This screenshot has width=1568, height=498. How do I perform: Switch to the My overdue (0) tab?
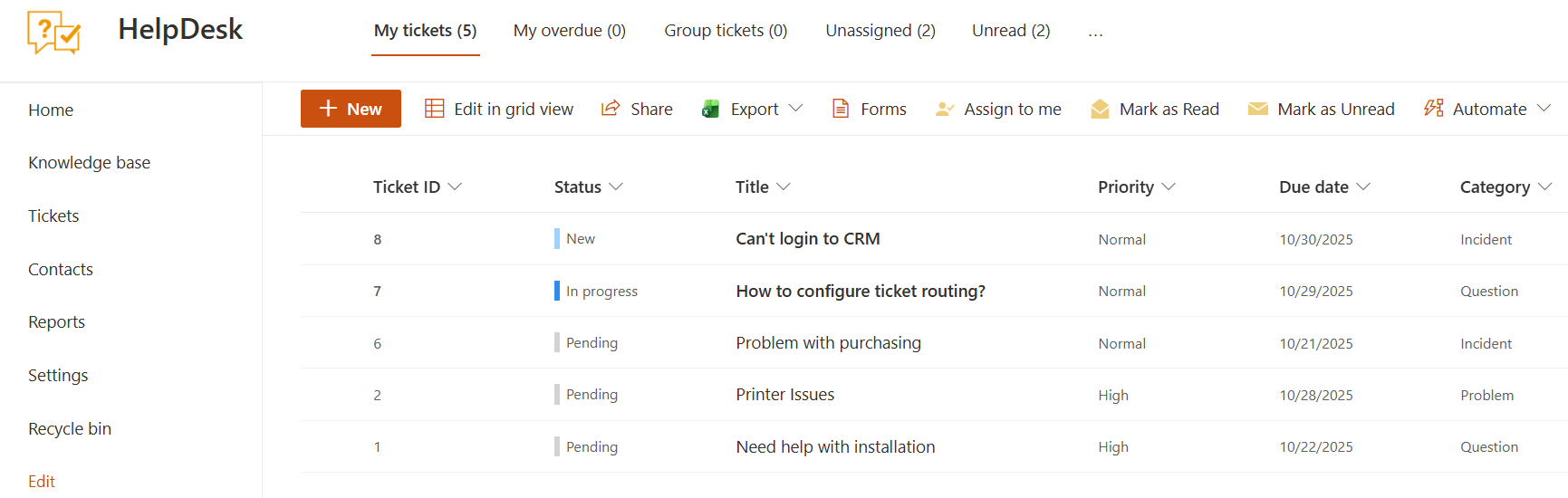569,31
